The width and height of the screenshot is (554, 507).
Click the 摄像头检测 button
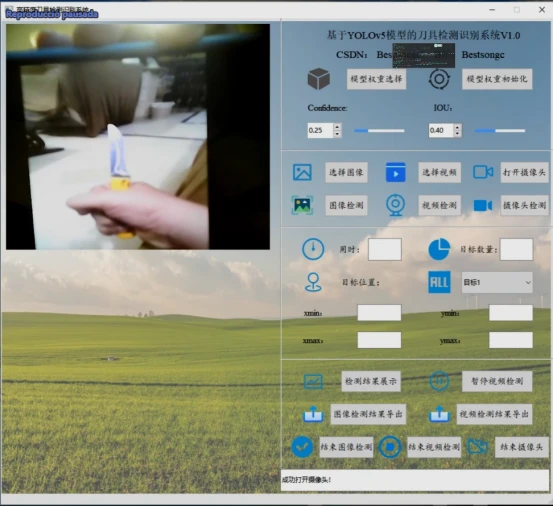click(x=524, y=205)
